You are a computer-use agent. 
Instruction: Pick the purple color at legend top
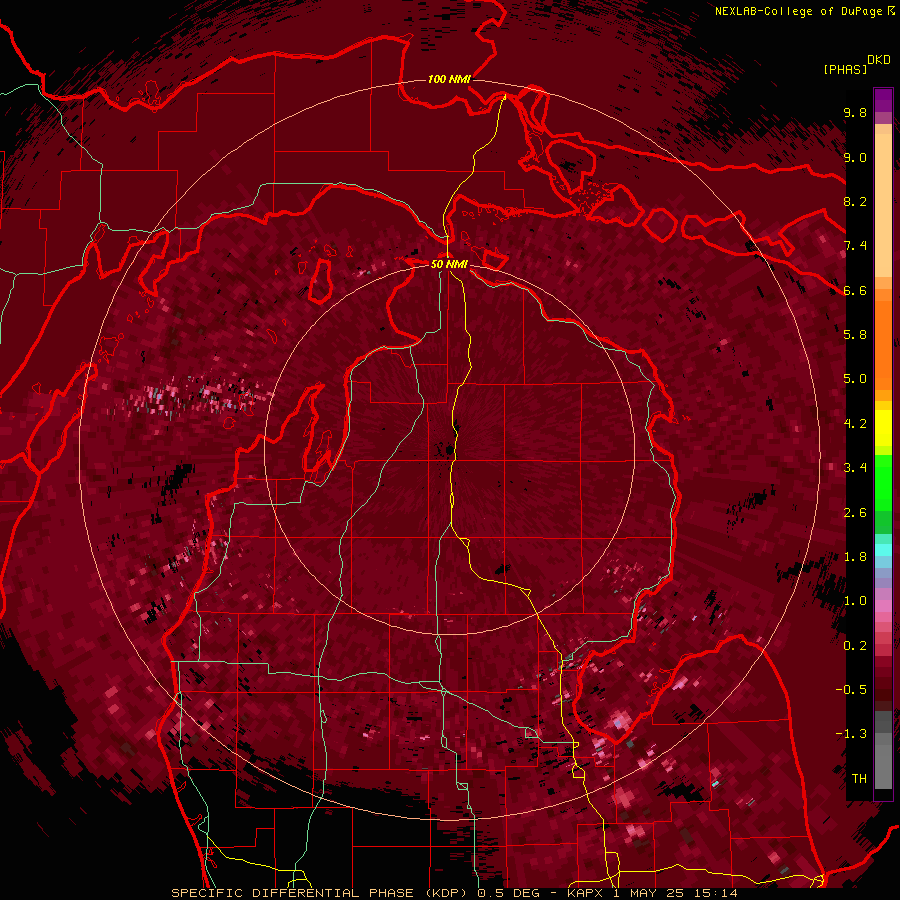point(883,100)
